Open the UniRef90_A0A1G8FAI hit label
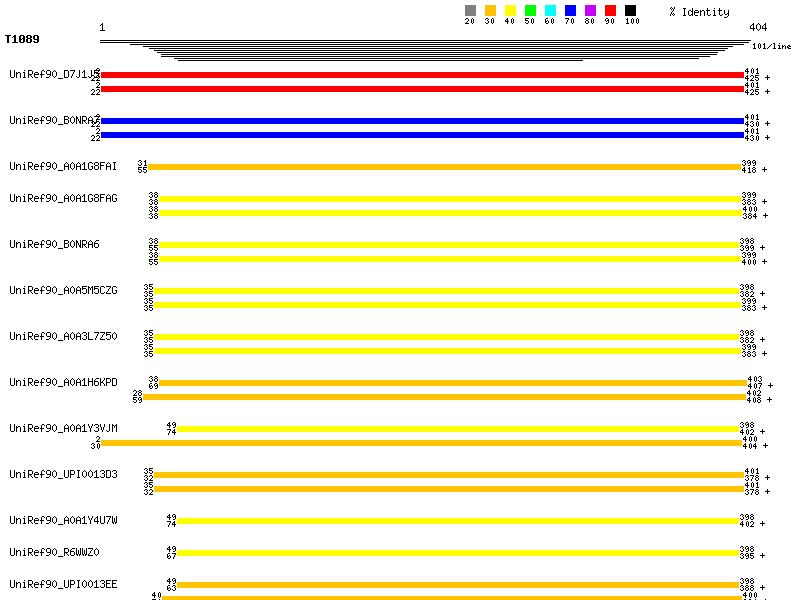The image size is (800, 600). point(63,166)
